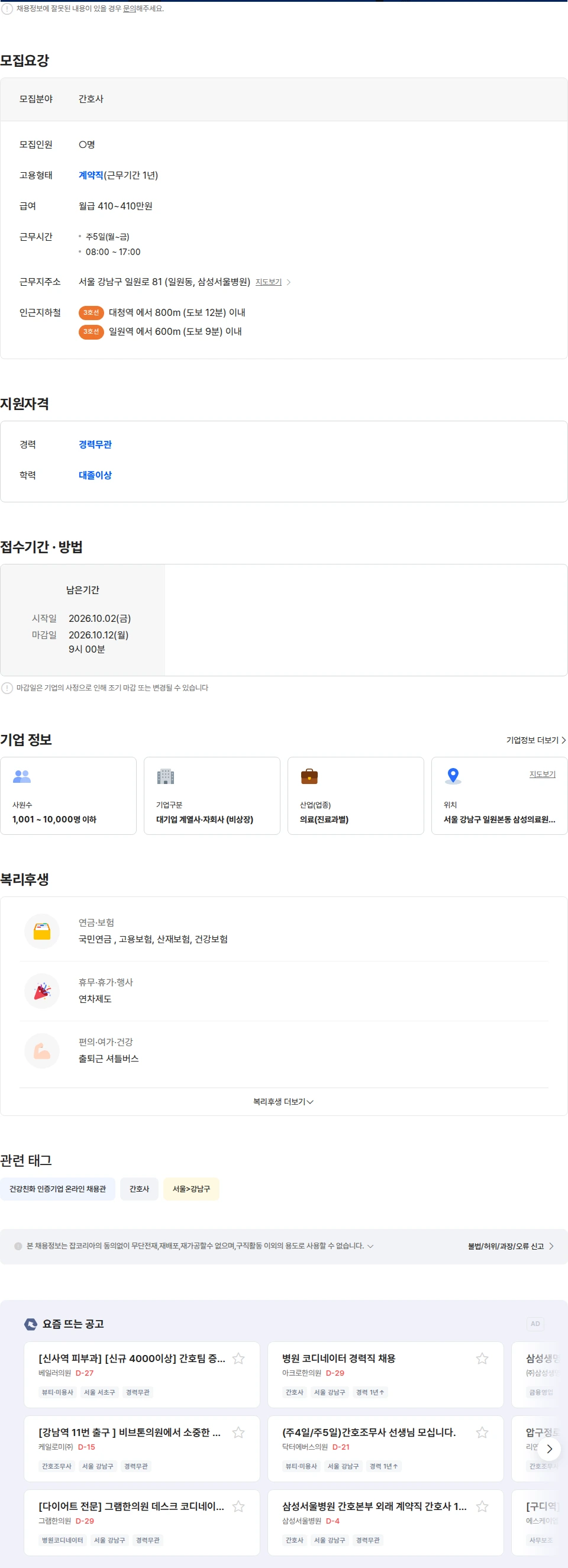Click the 위치 map pin icon
Screen dimensions: 568x1568
[x=453, y=776]
